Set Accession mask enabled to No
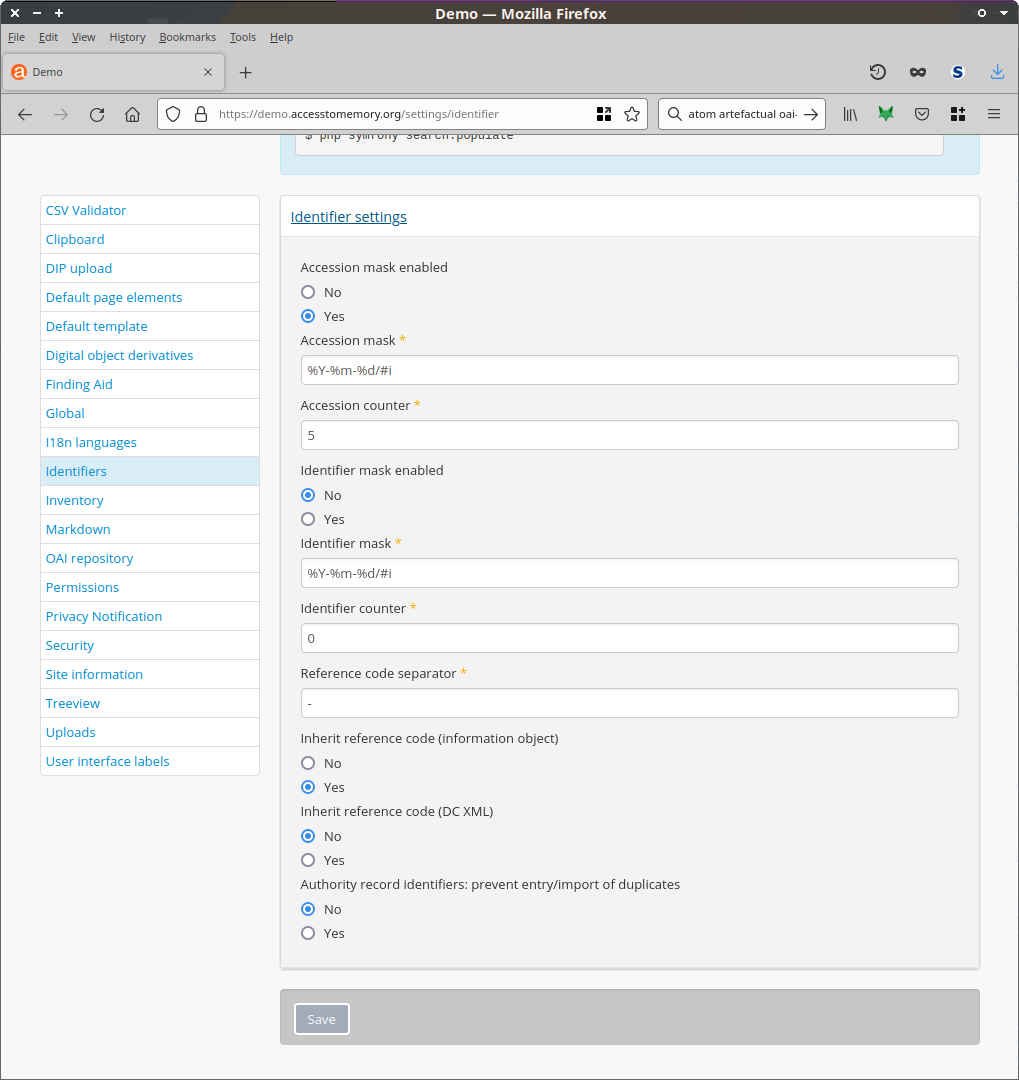Screen dimensions: 1019x1080 click(x=308, y=292)
